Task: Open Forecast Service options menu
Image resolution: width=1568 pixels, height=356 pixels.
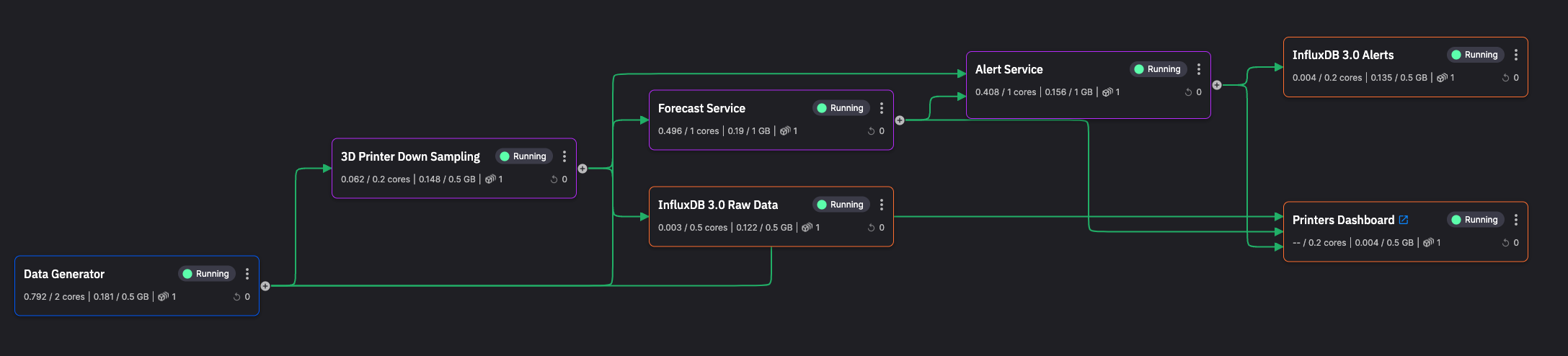Action: [882, 108]
